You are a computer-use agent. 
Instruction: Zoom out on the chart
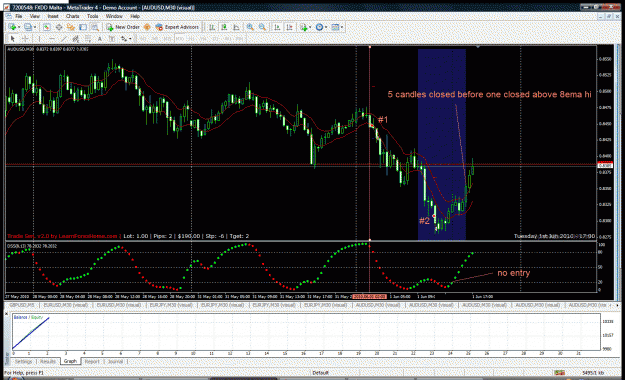click(x=262, y=27)
